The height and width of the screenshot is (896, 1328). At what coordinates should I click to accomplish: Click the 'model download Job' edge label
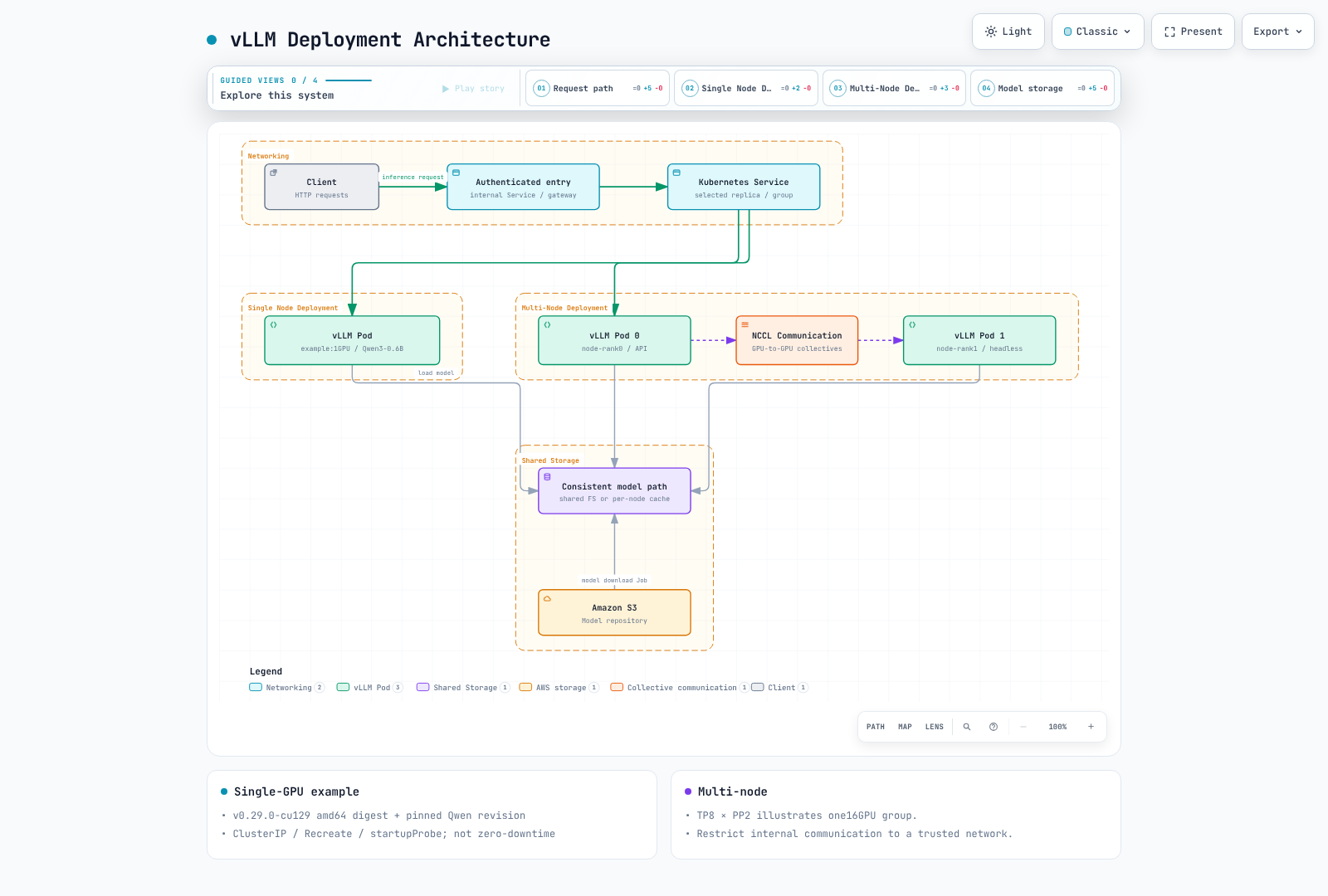pyautogui.click(x=614, y=581)
